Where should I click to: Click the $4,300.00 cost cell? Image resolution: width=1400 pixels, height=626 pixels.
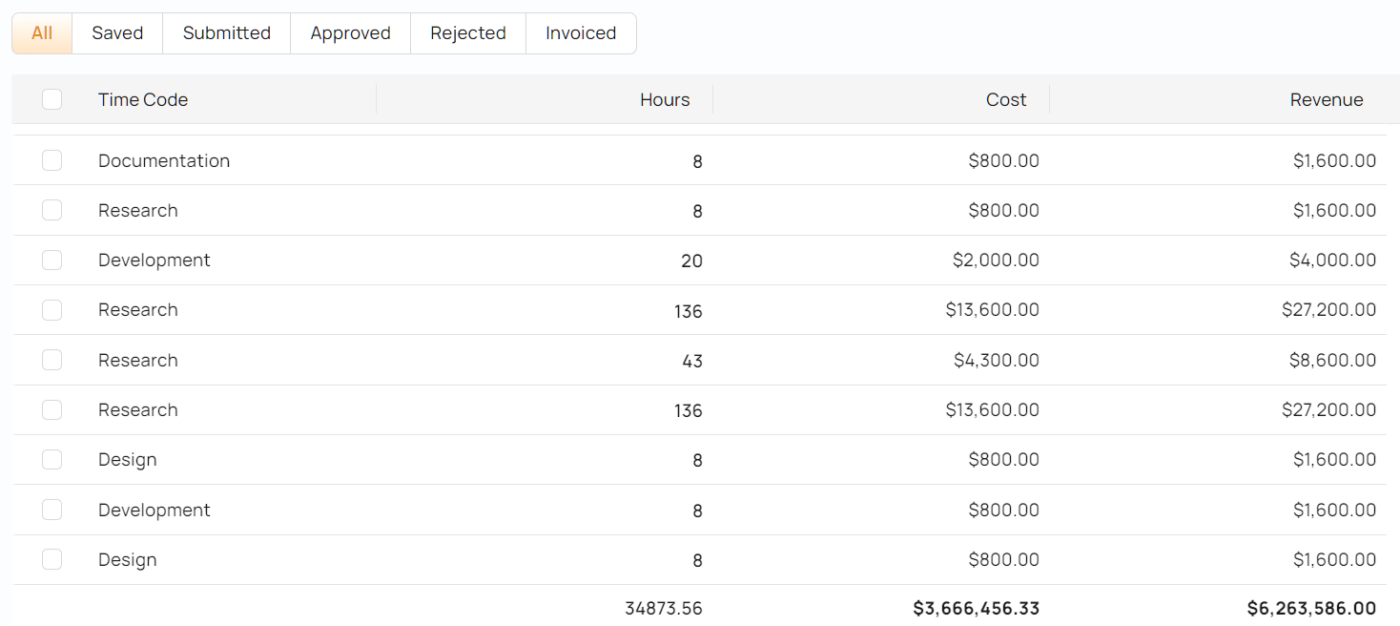point(996,360)
